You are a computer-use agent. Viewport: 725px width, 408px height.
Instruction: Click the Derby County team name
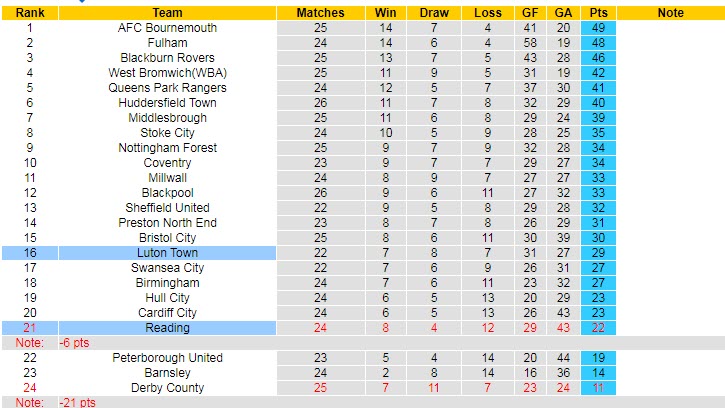[167, 388]
